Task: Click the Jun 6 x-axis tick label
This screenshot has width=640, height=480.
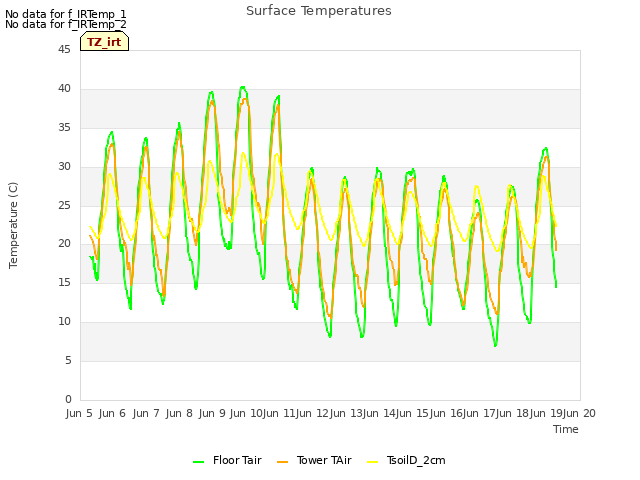Action: 112,413
